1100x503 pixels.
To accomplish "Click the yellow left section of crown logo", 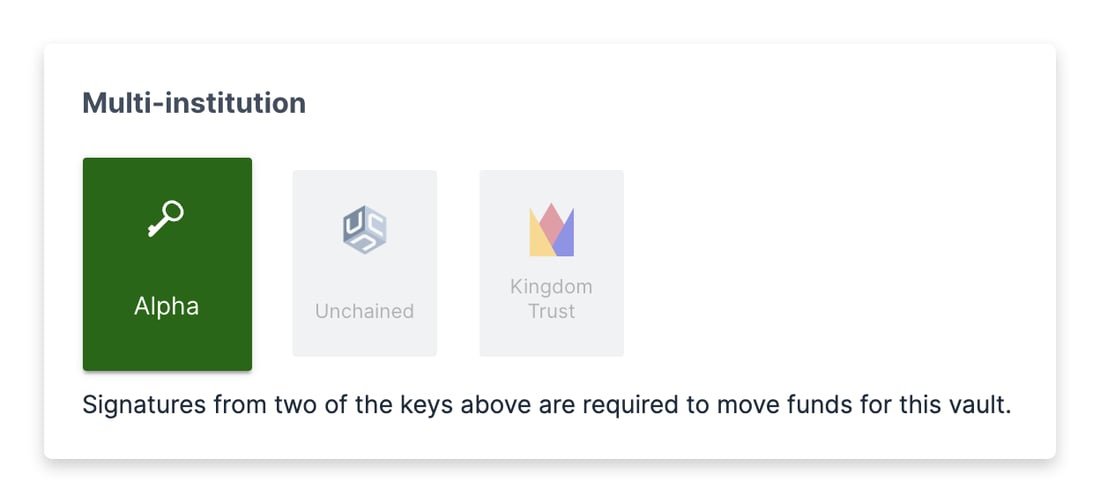I will [x=538, y=235].
